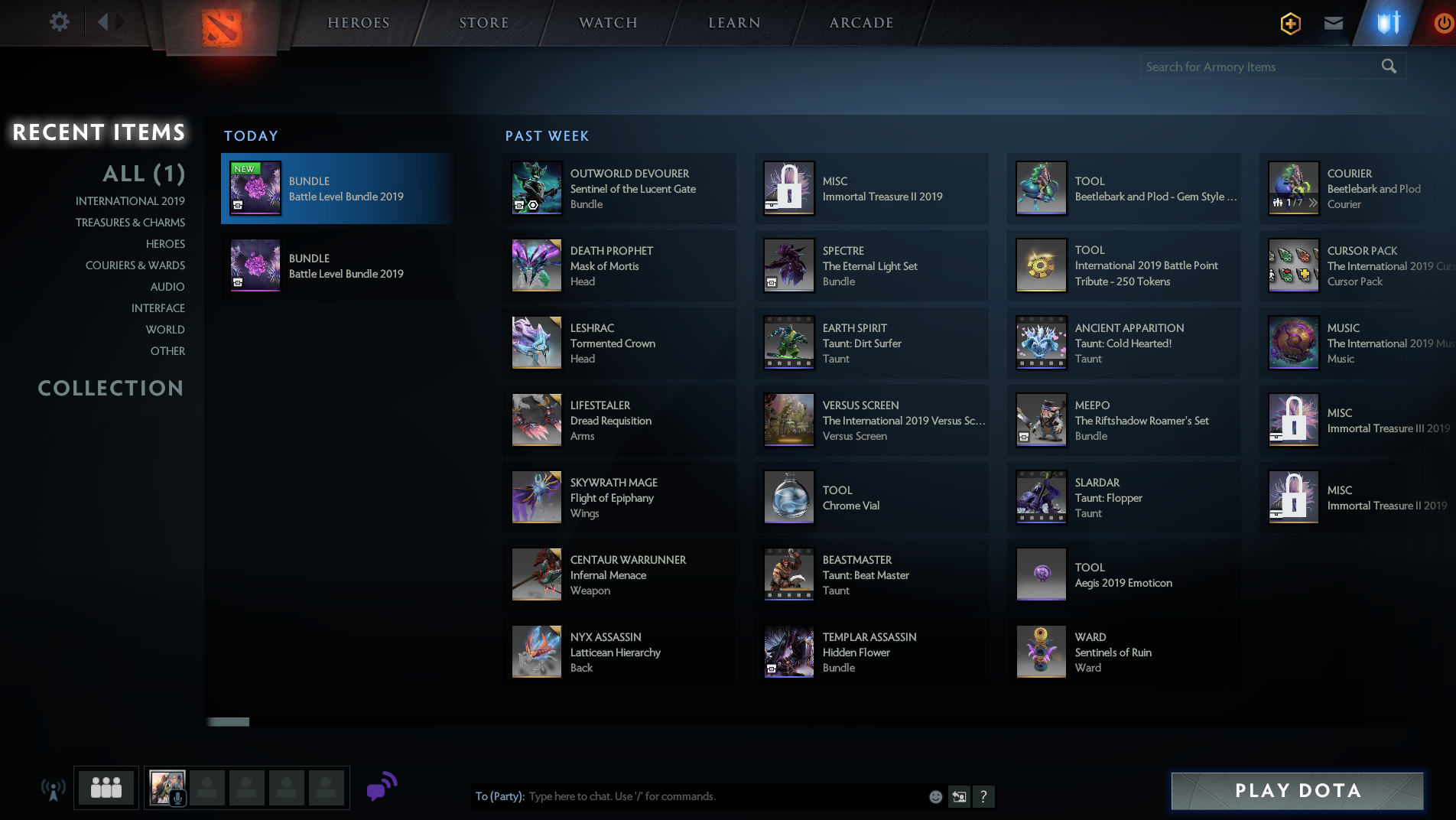Open the Heroes tab
Image resolution: width=1456 pixels, height=820 pixels.
[359, 23]
